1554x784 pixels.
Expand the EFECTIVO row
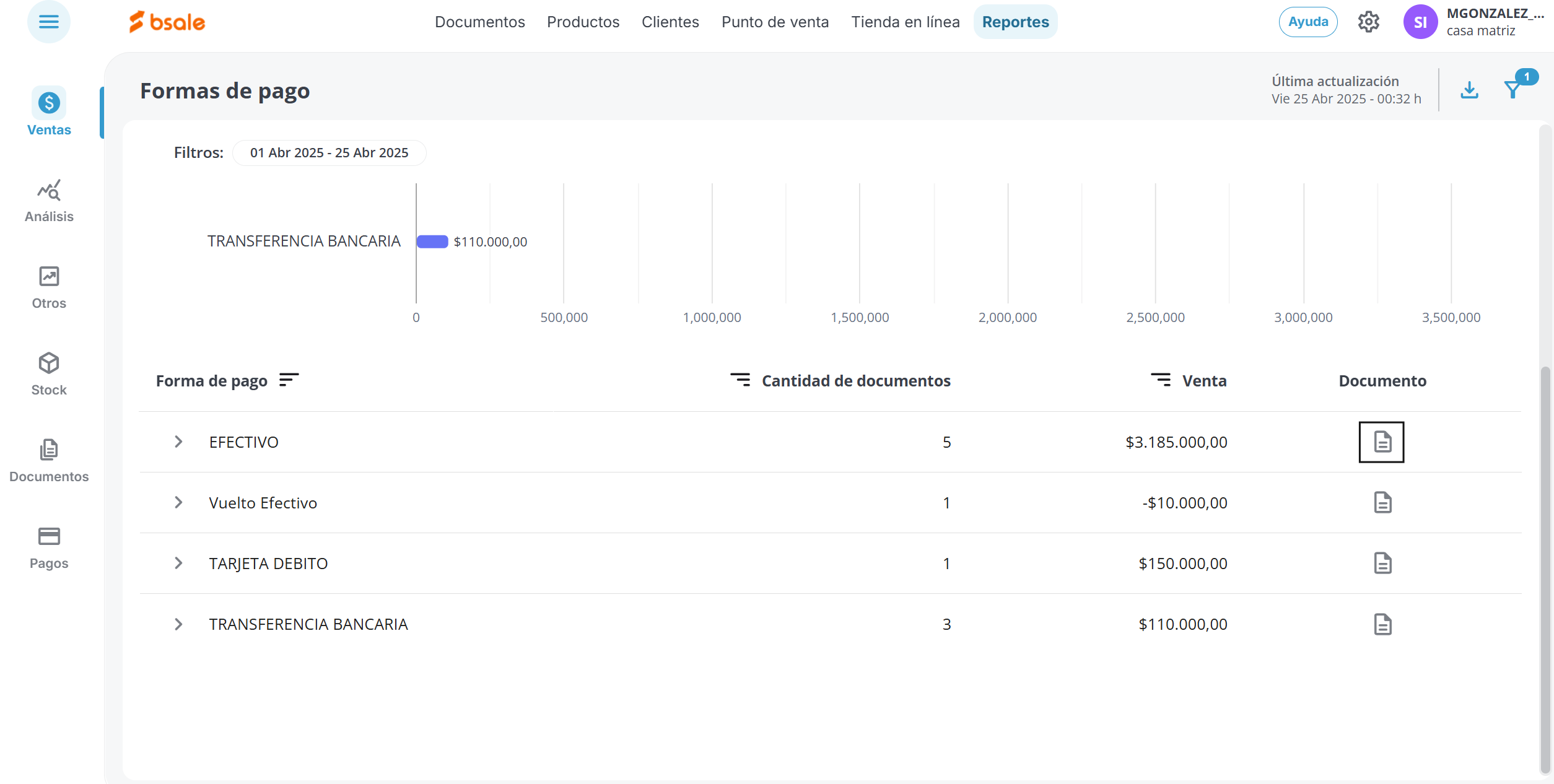tap(178, 442)
